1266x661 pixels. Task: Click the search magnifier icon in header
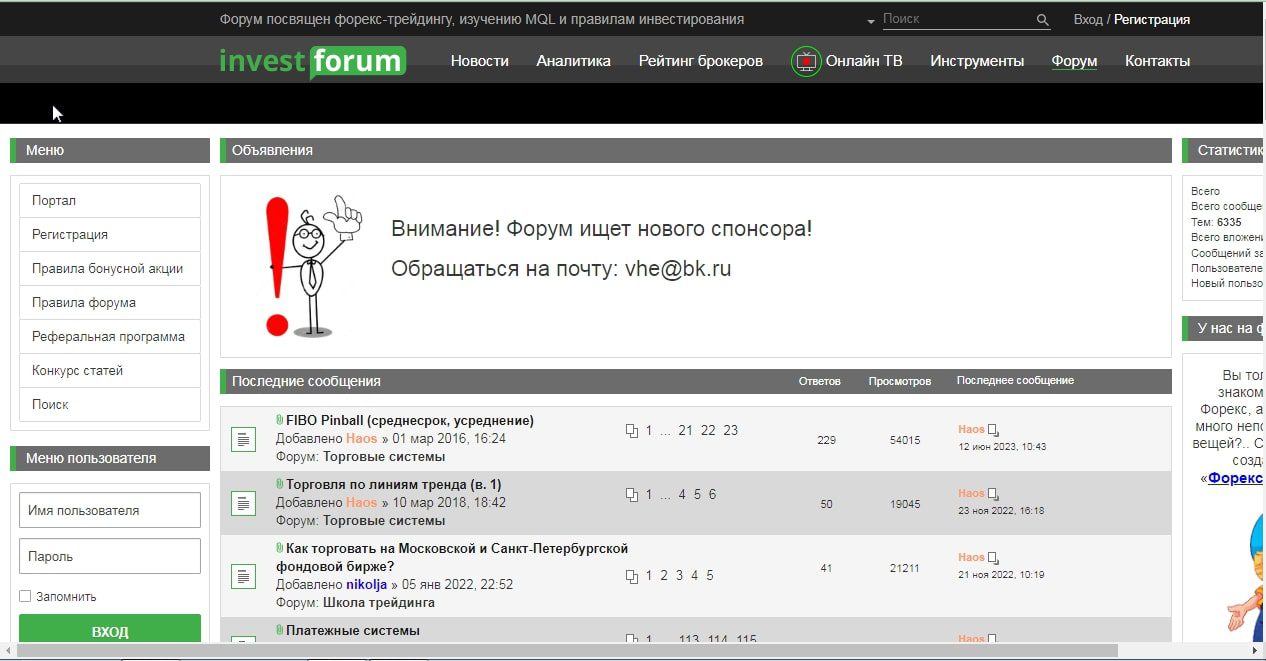[x=1043, y=20]
